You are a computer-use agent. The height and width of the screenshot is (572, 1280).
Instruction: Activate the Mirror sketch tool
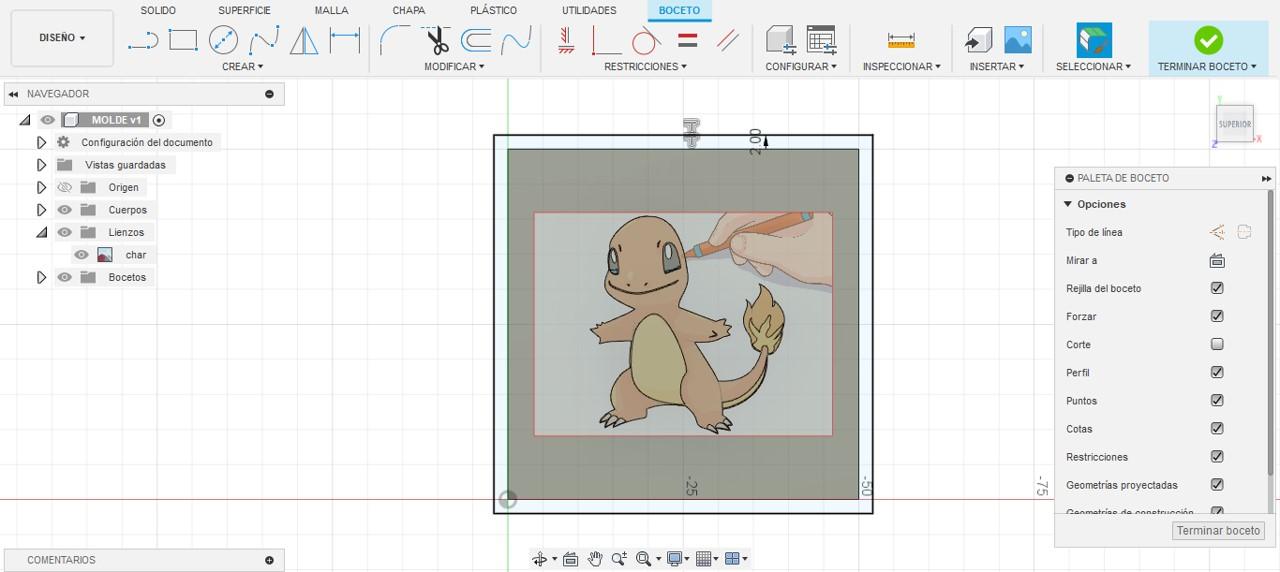(x=304, y=40)
